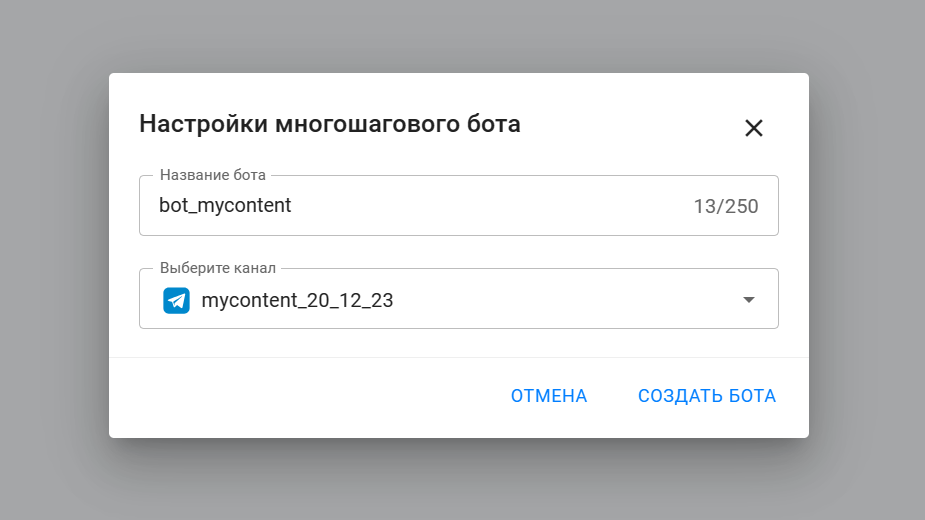This screenshot has width=925, height=520.
Task: Open the mycontent_20_12_23 channel selector
Action: (x=297, y=300)
